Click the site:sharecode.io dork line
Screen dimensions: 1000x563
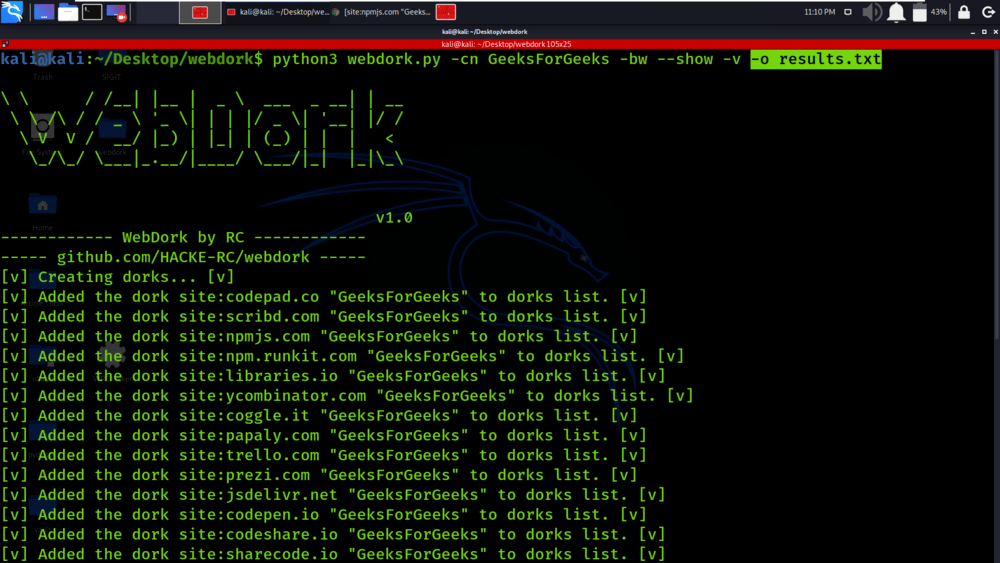pos(333,553)
